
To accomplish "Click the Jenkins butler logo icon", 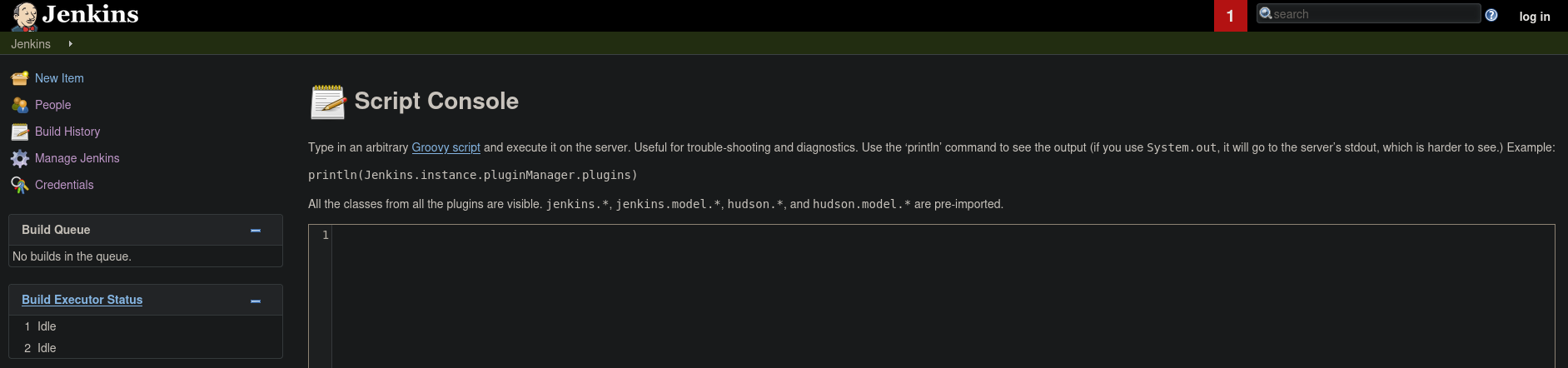I will [24, 16].
